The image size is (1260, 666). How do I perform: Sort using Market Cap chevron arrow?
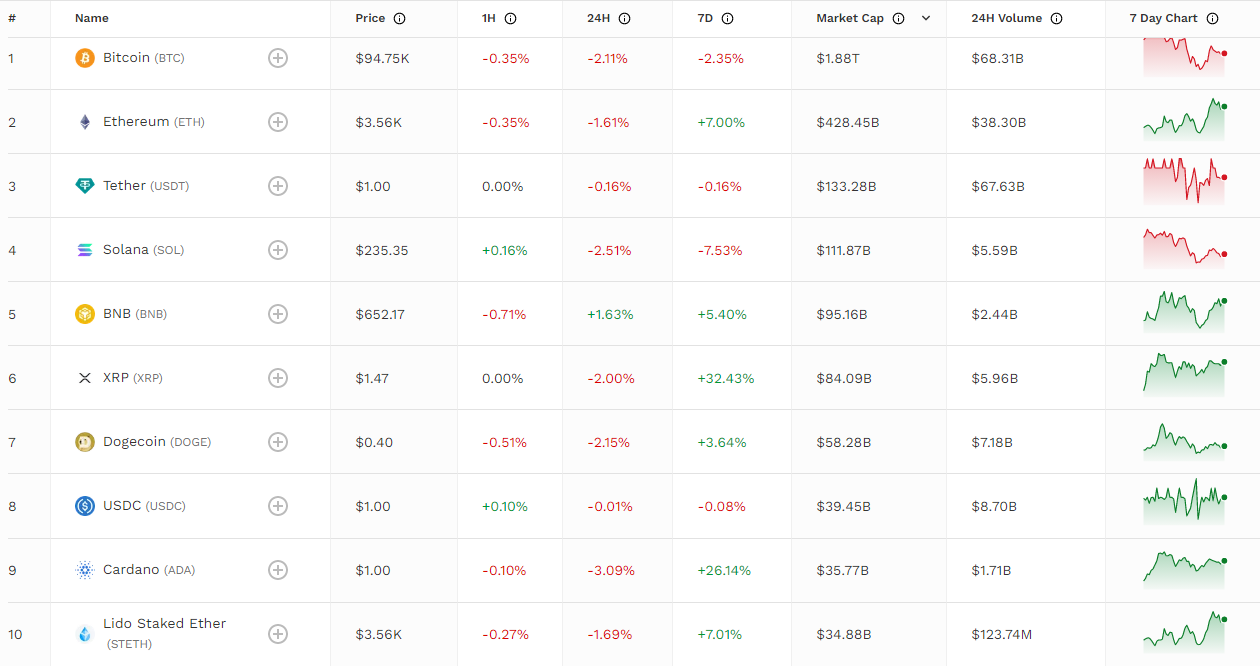pyautogui.click(x=926, y=18)
